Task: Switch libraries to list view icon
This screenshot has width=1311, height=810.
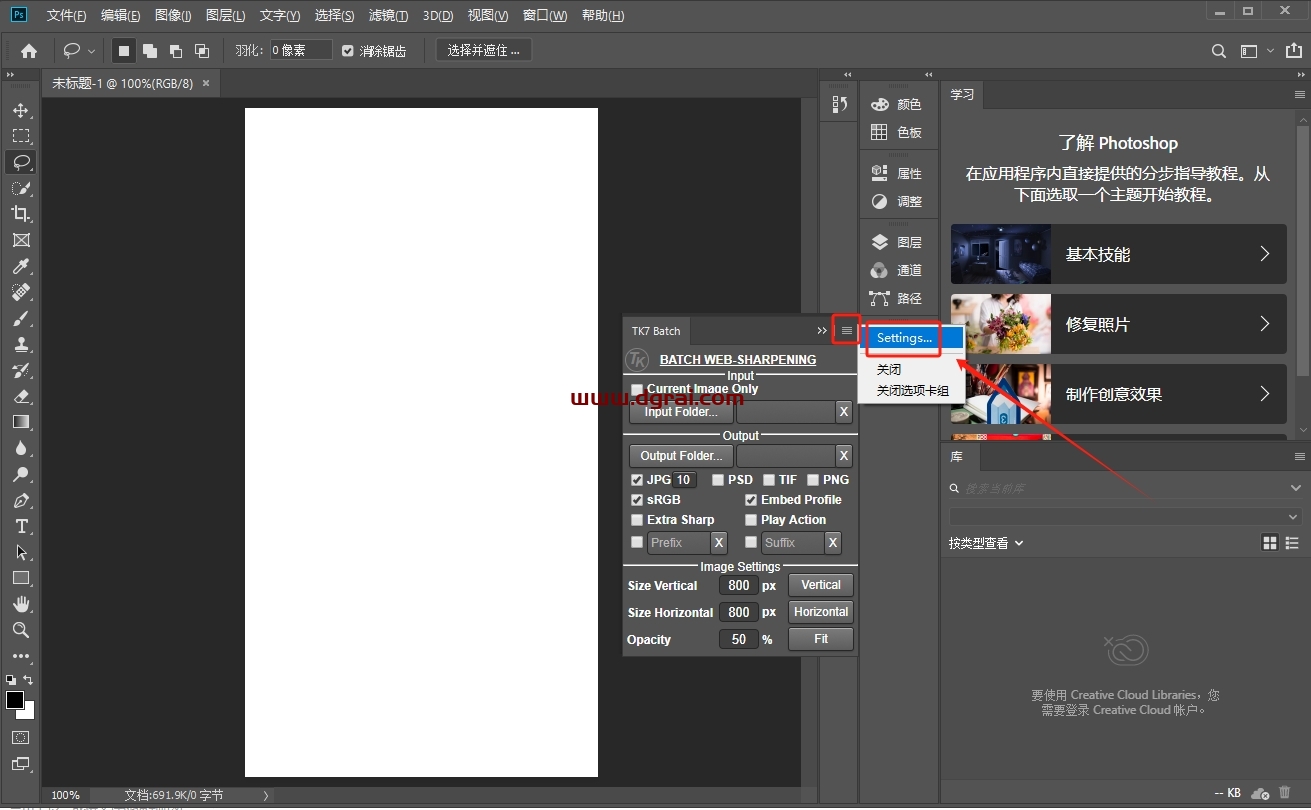Action: click(1293, 543)
